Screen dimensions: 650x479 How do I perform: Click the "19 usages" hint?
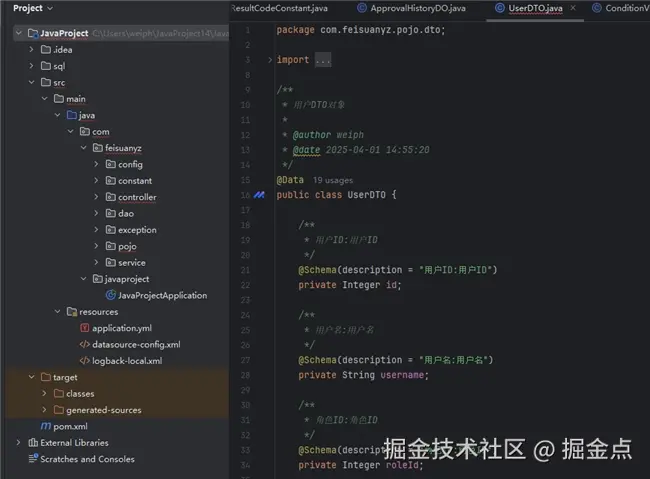coord(333,180)
